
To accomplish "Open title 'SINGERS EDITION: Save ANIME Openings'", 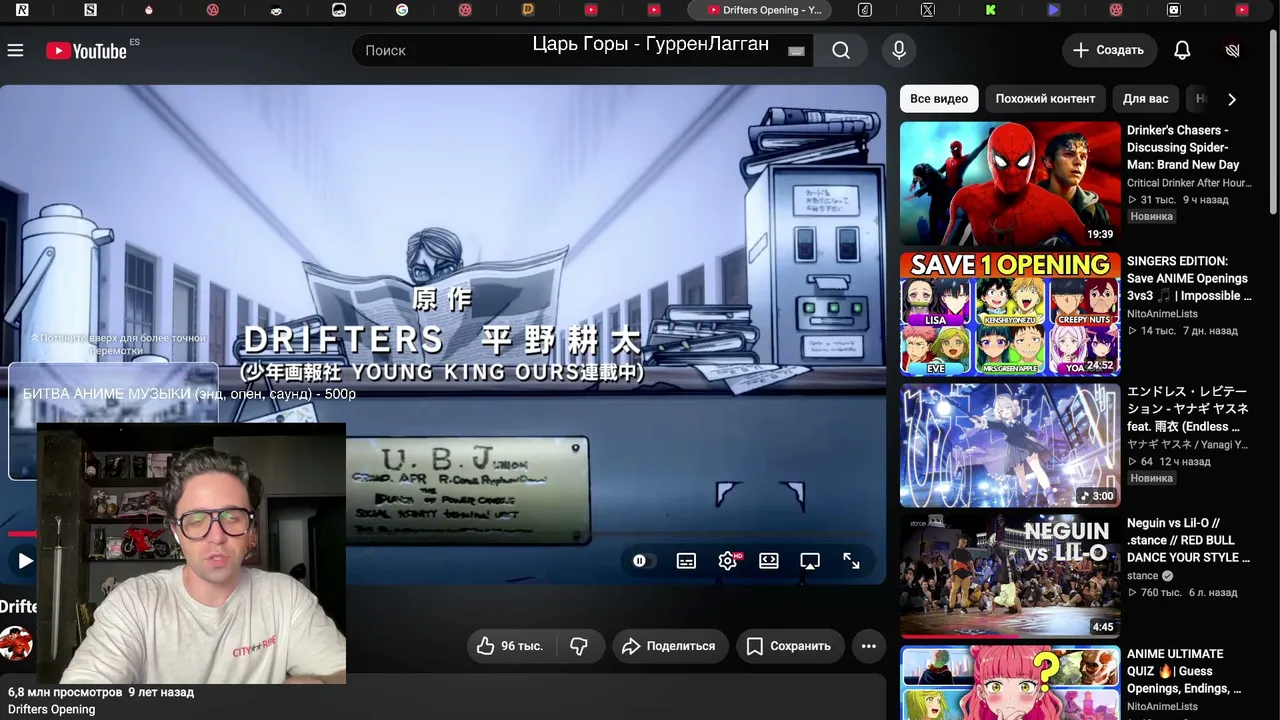I will [x=1189, y=278].
